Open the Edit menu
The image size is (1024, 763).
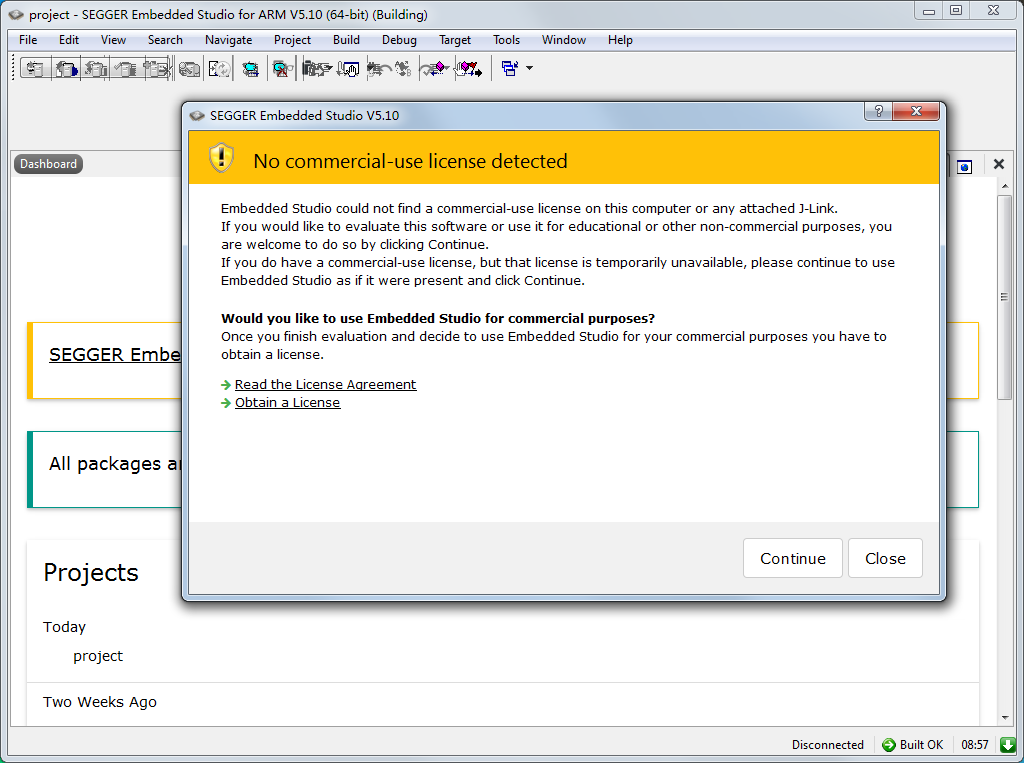pyautogui.click(x=69, y=40)
